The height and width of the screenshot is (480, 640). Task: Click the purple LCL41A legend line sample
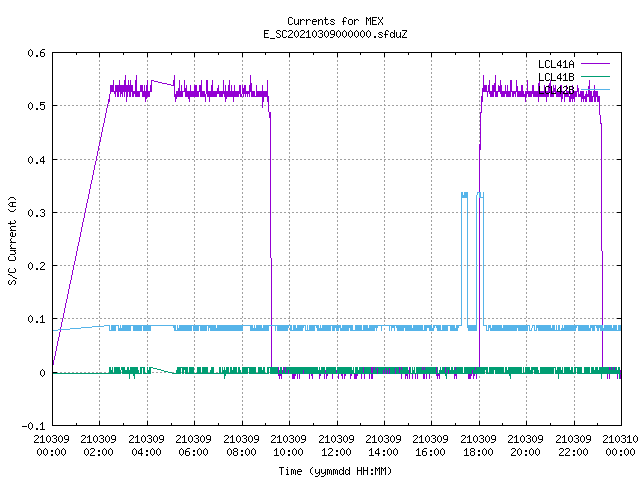tap(595, 64)
